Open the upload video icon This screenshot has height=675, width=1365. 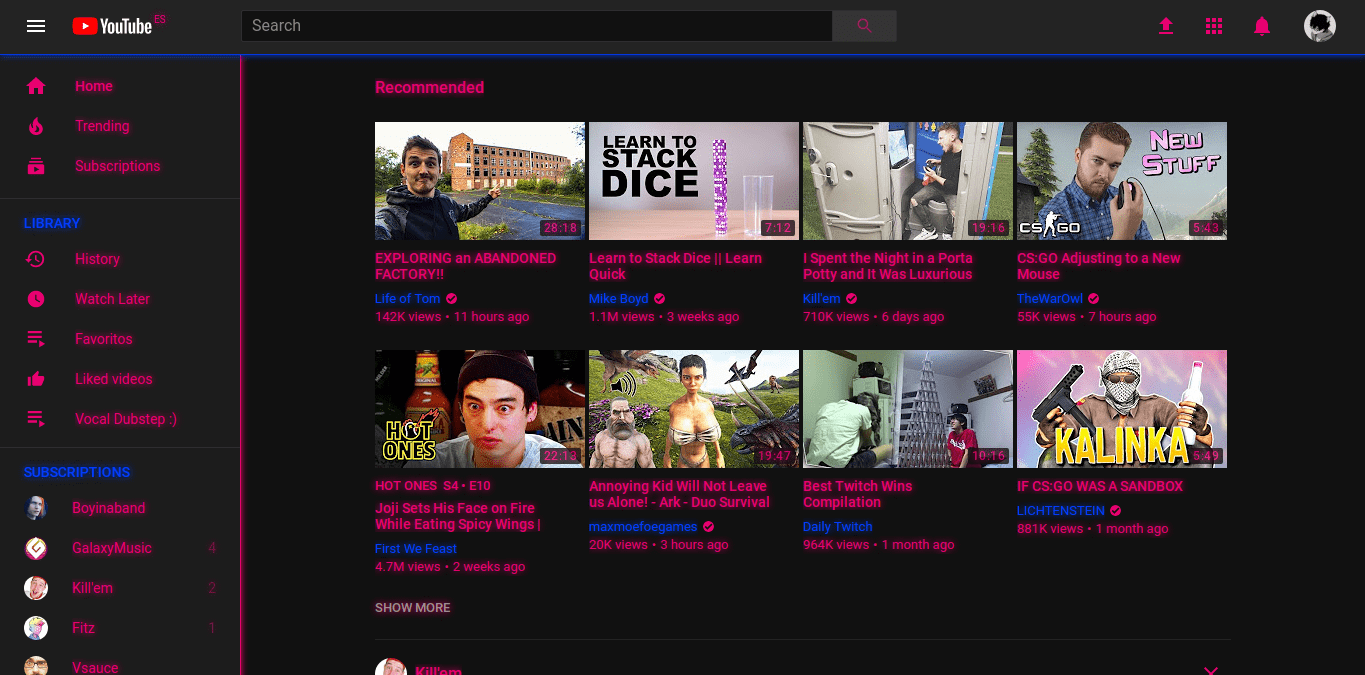pos(1166,26)
